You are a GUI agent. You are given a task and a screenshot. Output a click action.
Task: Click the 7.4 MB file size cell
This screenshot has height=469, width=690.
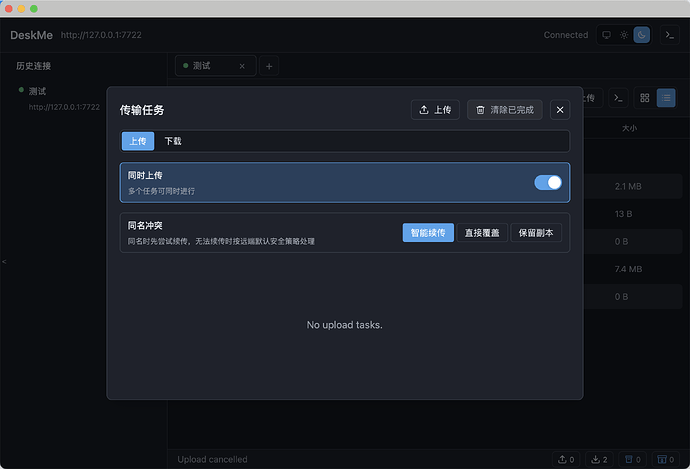pyautogui.click(x=628, y=269)
